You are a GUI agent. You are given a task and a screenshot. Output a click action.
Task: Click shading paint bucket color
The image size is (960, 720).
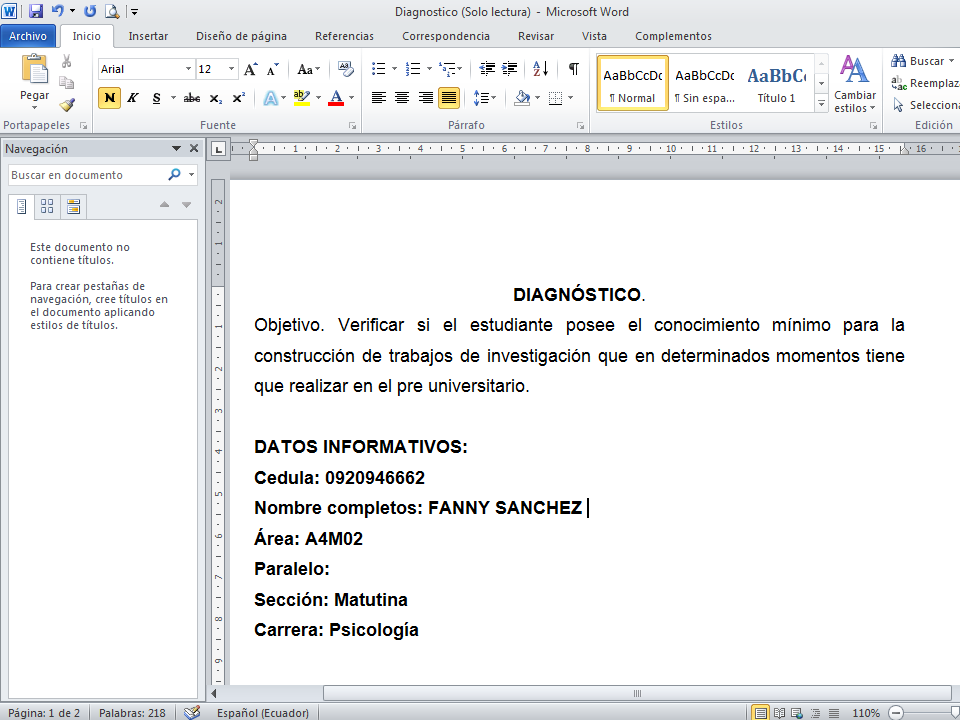tap(522, 97)
